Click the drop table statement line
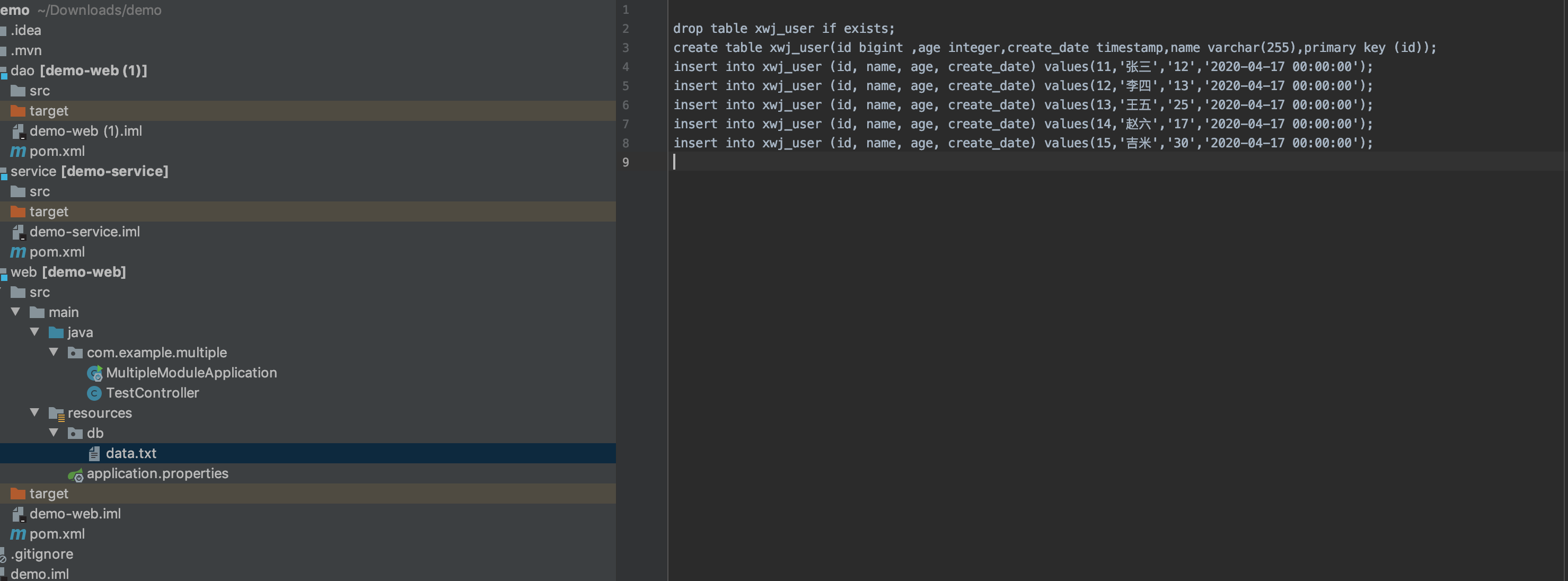1568x581 pixels. [783, 29]
